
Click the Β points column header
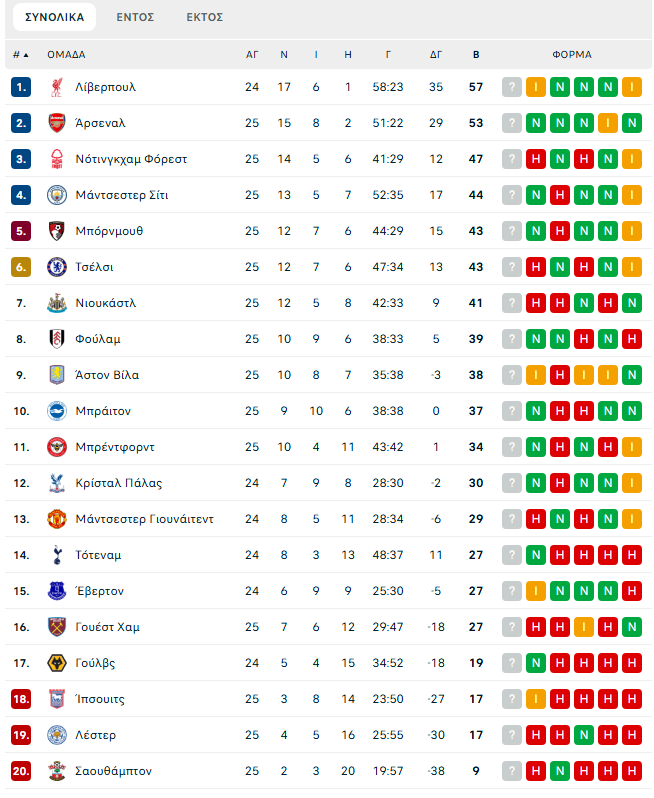(x=476, y=55)
